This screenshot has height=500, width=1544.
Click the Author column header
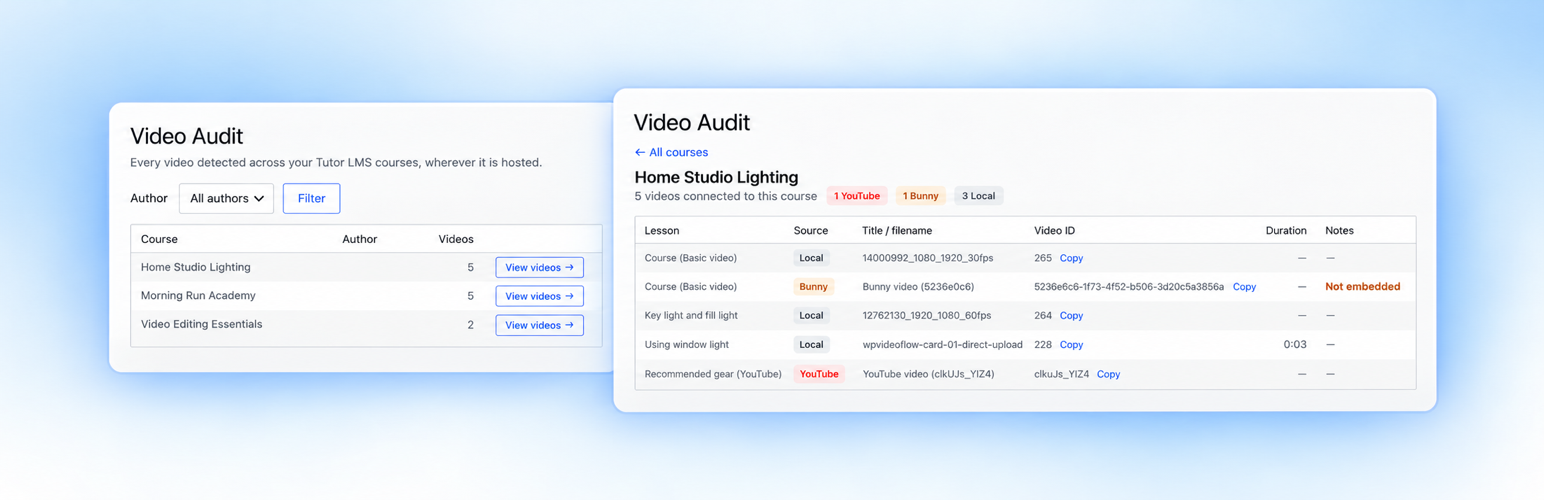(x=360, y=239)
